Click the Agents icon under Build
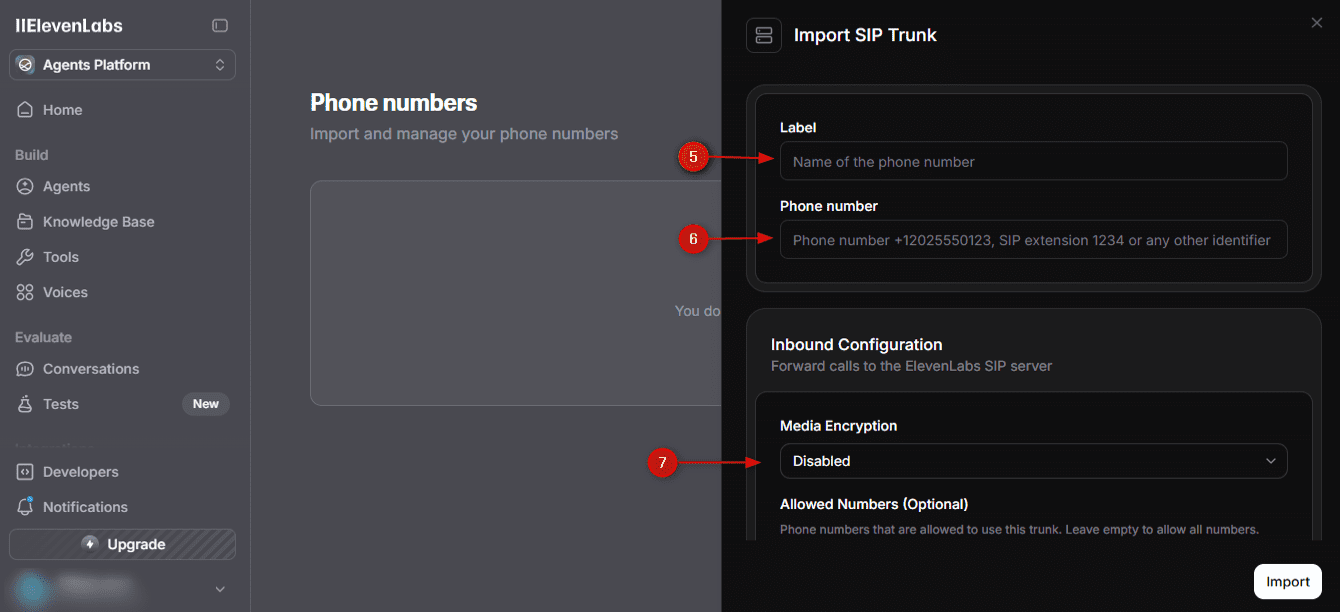Viewport: 1340px width, 612px height. (x=25, y=186)
